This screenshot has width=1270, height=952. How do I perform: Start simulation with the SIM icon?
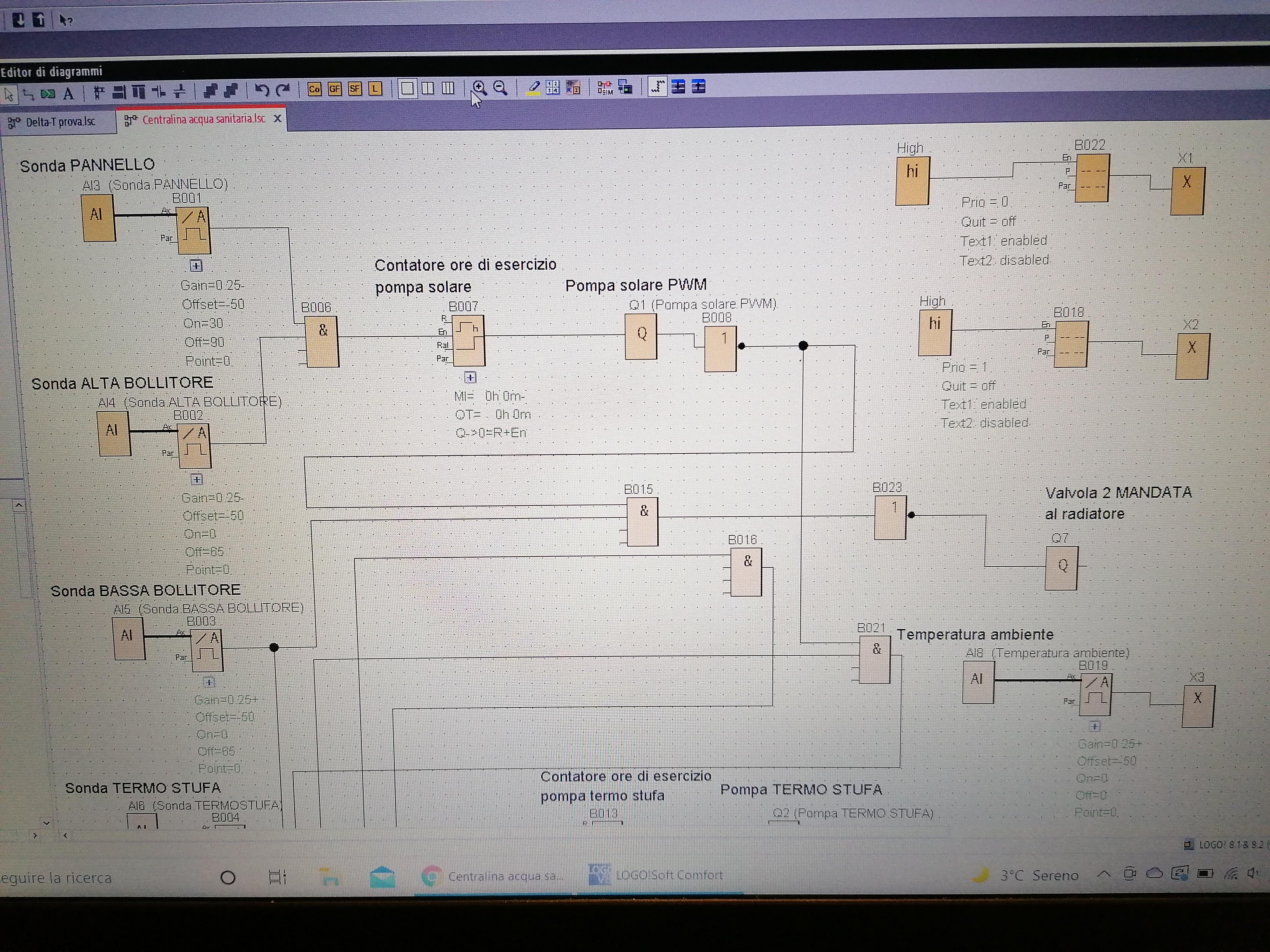pos(605,88)
